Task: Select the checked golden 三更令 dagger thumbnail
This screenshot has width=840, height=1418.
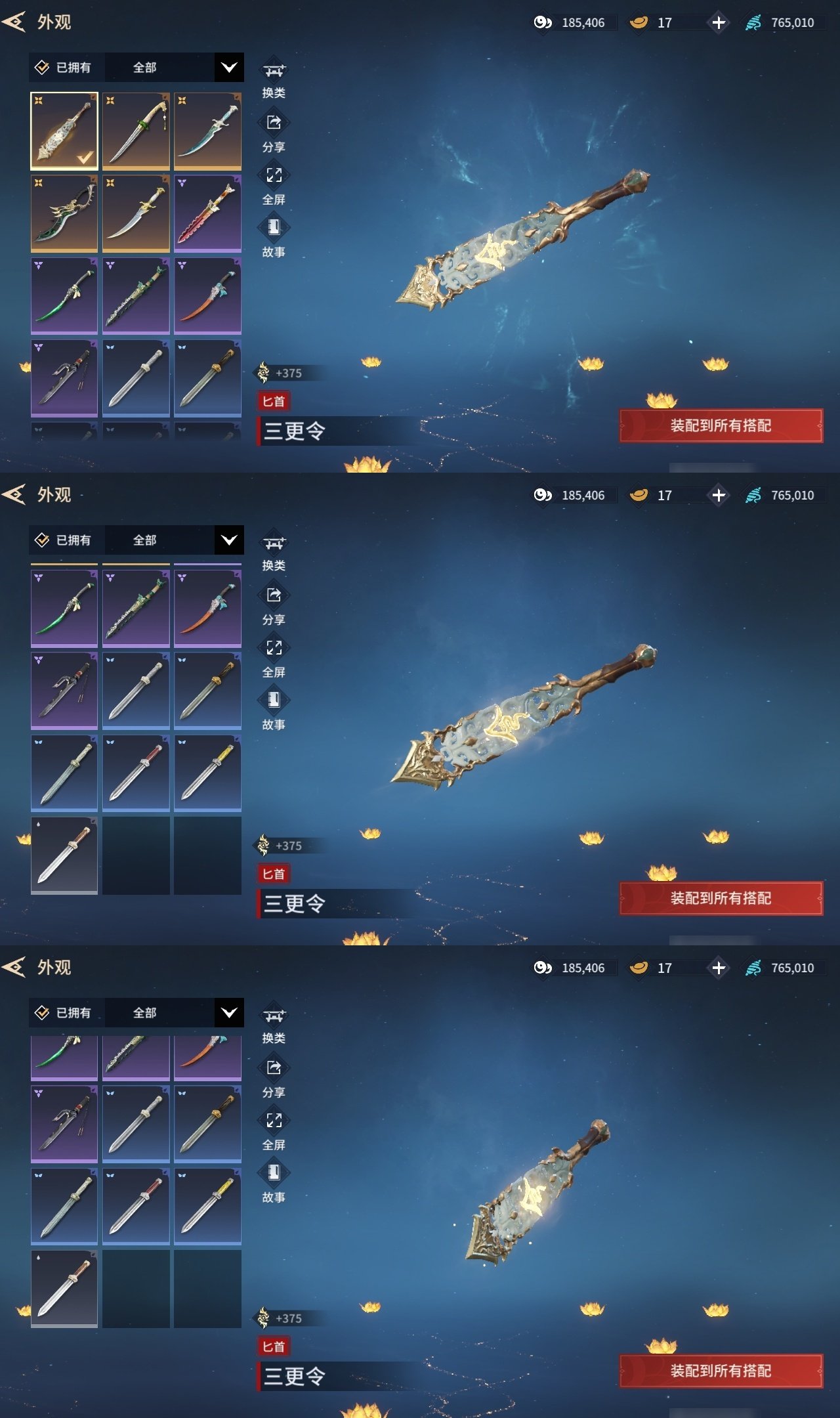Action: 64,131
